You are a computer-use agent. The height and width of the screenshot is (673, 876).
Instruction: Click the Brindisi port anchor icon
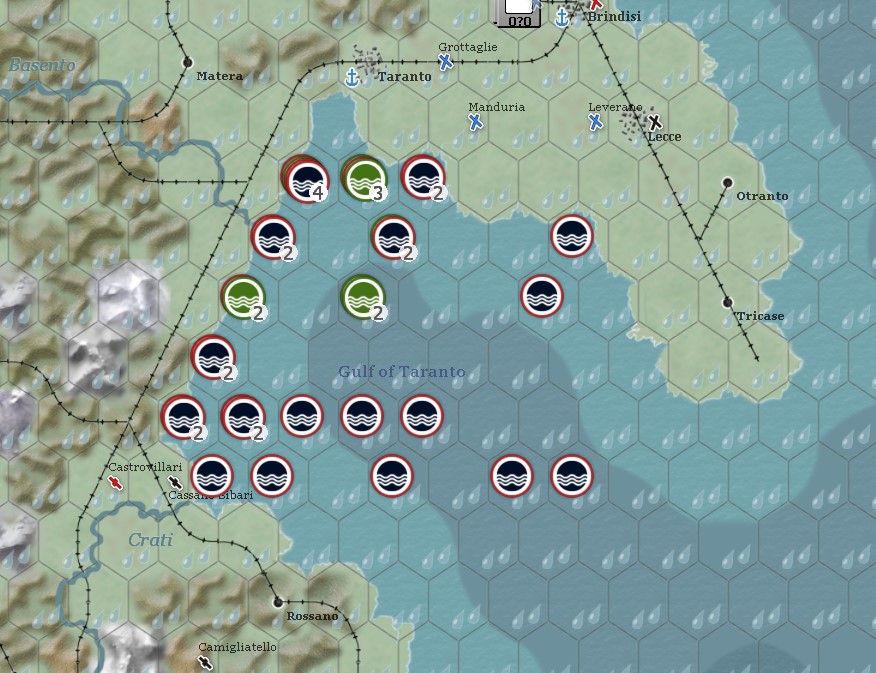point(562,17)
